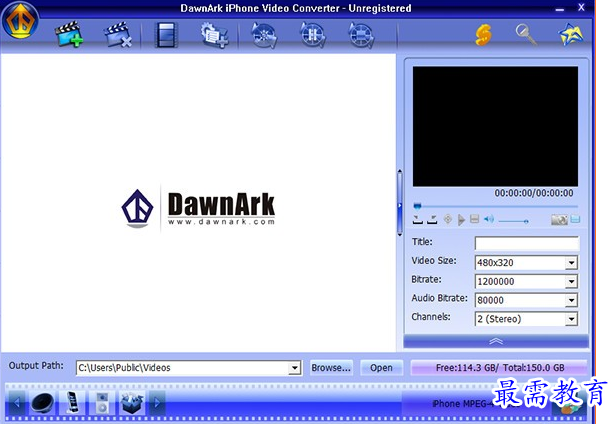Open the Audio Bitrate 80000 dropdown
Screen dimensions: 616x424
point(571,300)
